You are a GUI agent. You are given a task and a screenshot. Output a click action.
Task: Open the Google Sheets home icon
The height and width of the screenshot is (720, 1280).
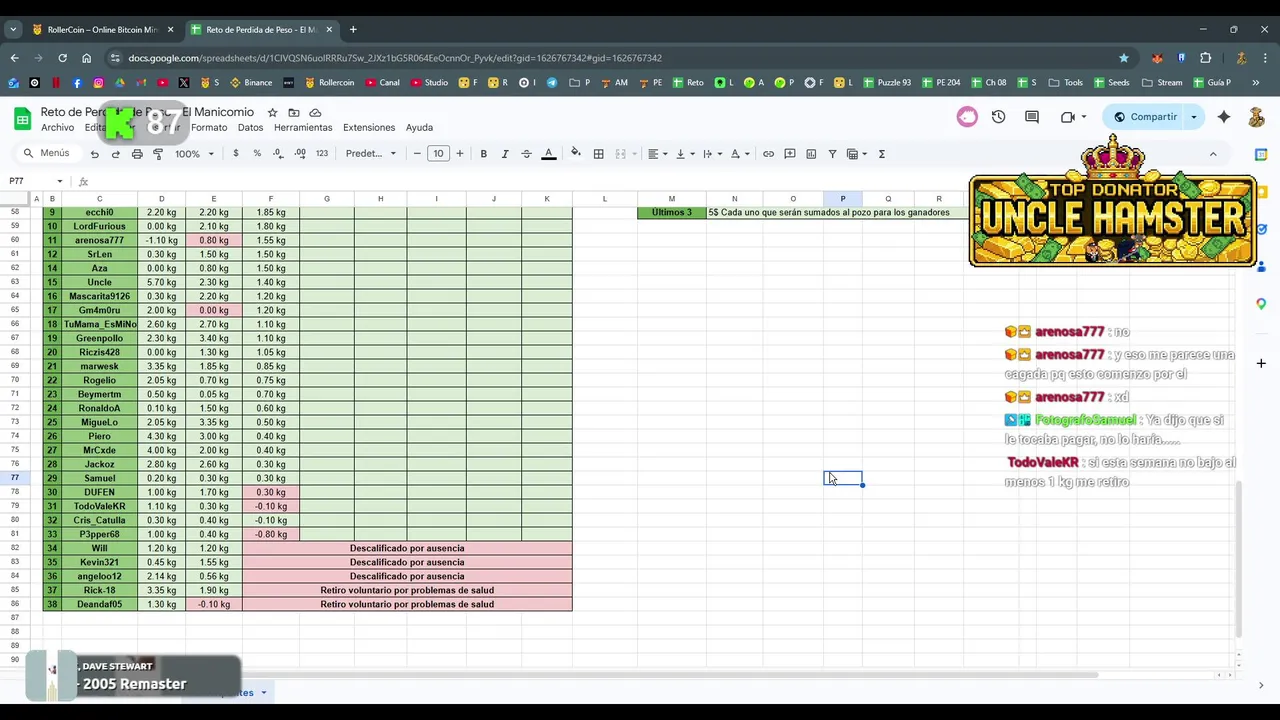click(x=22, y=120)
